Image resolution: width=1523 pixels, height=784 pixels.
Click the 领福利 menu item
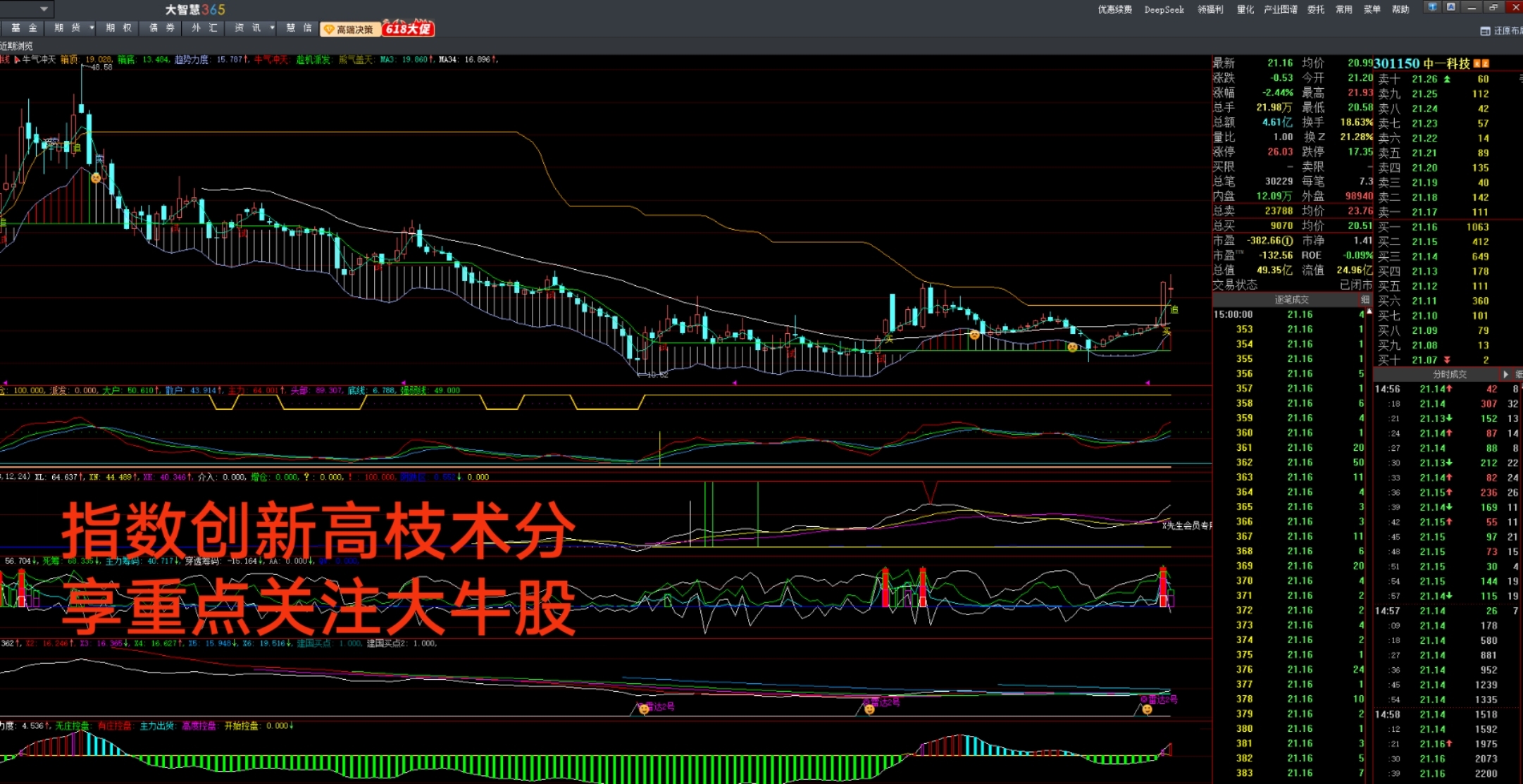point(1210,9)
